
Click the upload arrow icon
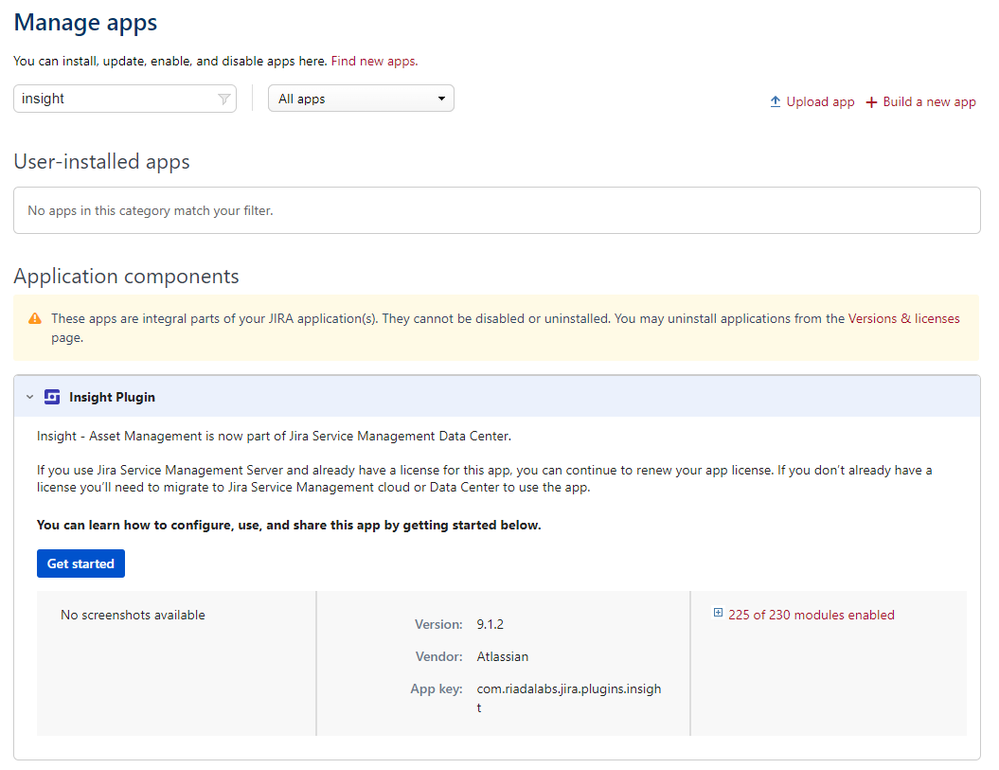point(775,102)
